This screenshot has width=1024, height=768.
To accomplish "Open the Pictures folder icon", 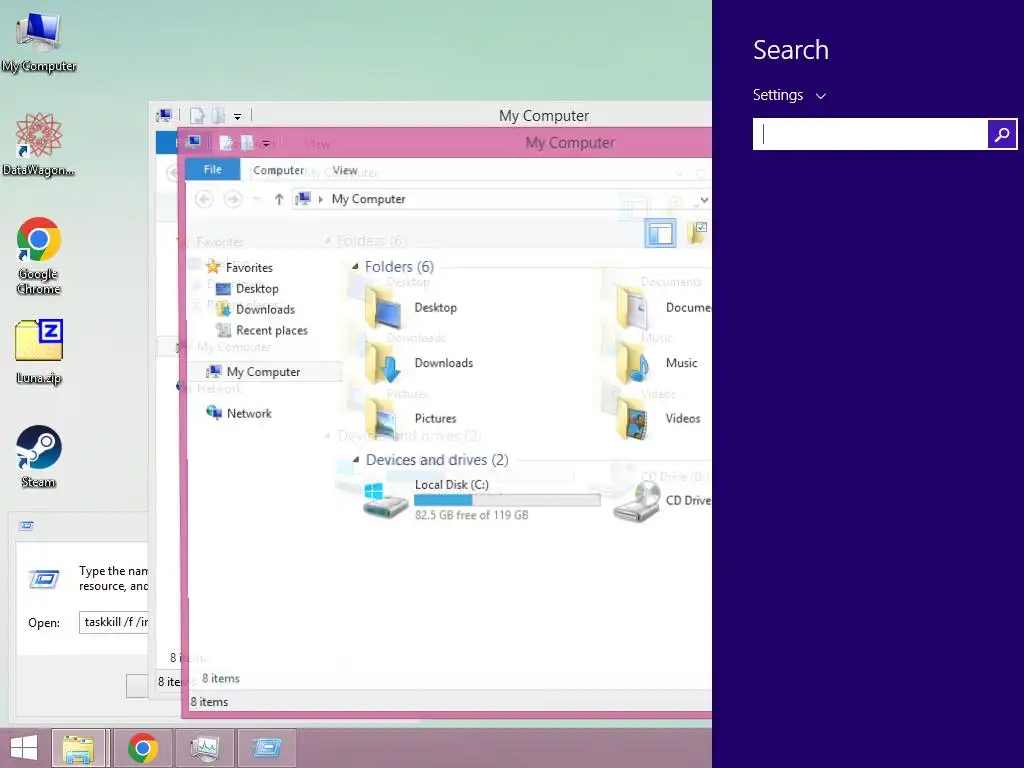I will (x=385, y=419).
